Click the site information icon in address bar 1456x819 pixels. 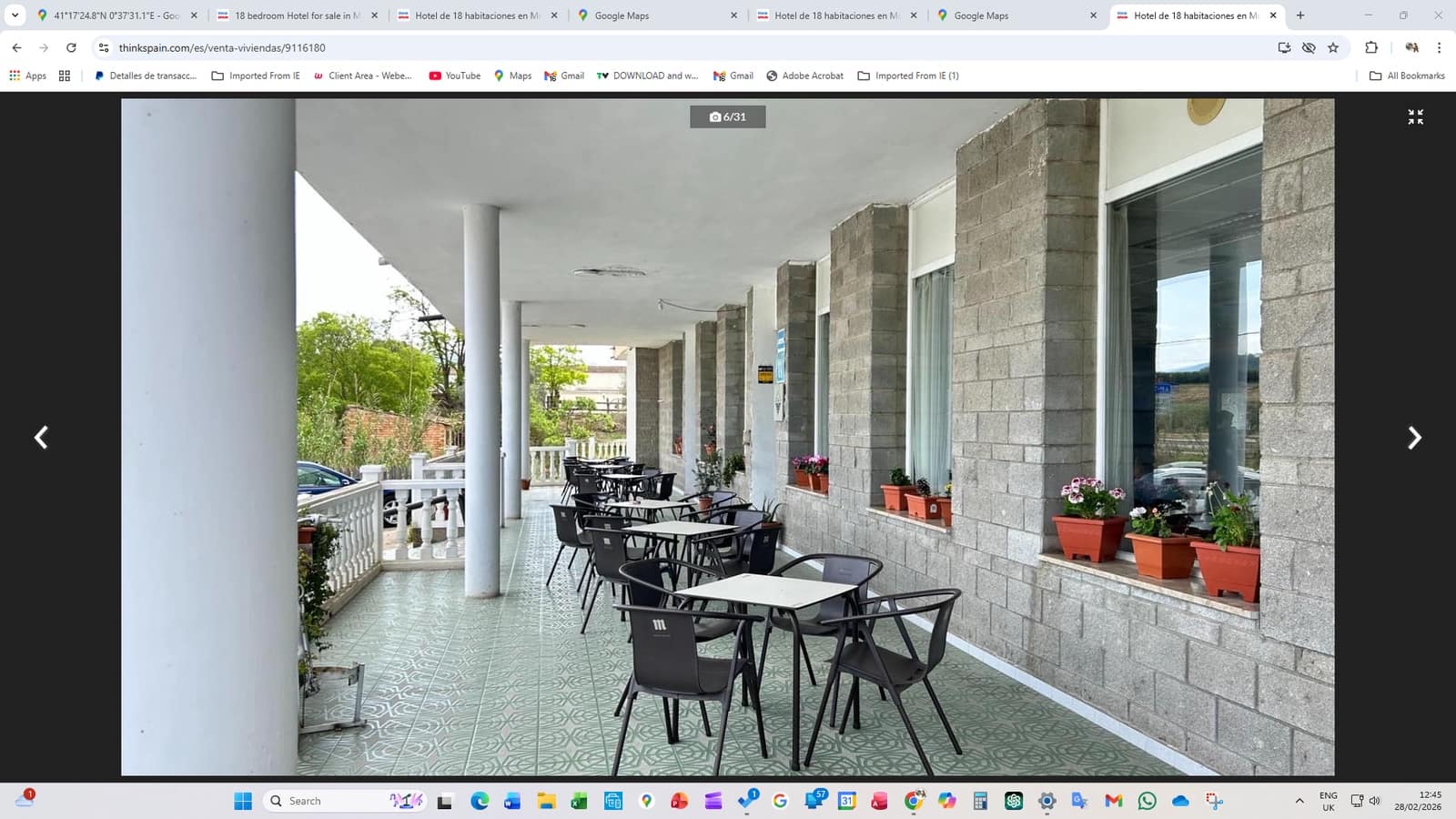pos(103,47)
